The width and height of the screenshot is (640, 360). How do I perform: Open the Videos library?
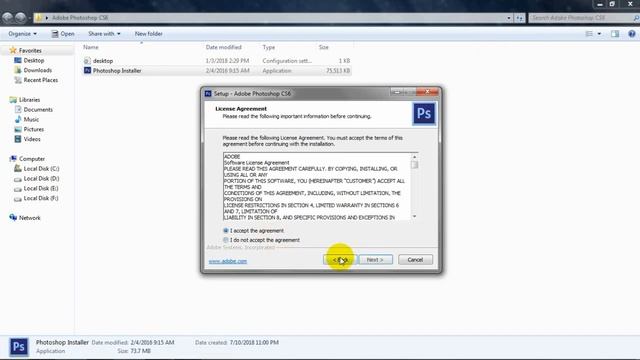click(x=32, y=139)
